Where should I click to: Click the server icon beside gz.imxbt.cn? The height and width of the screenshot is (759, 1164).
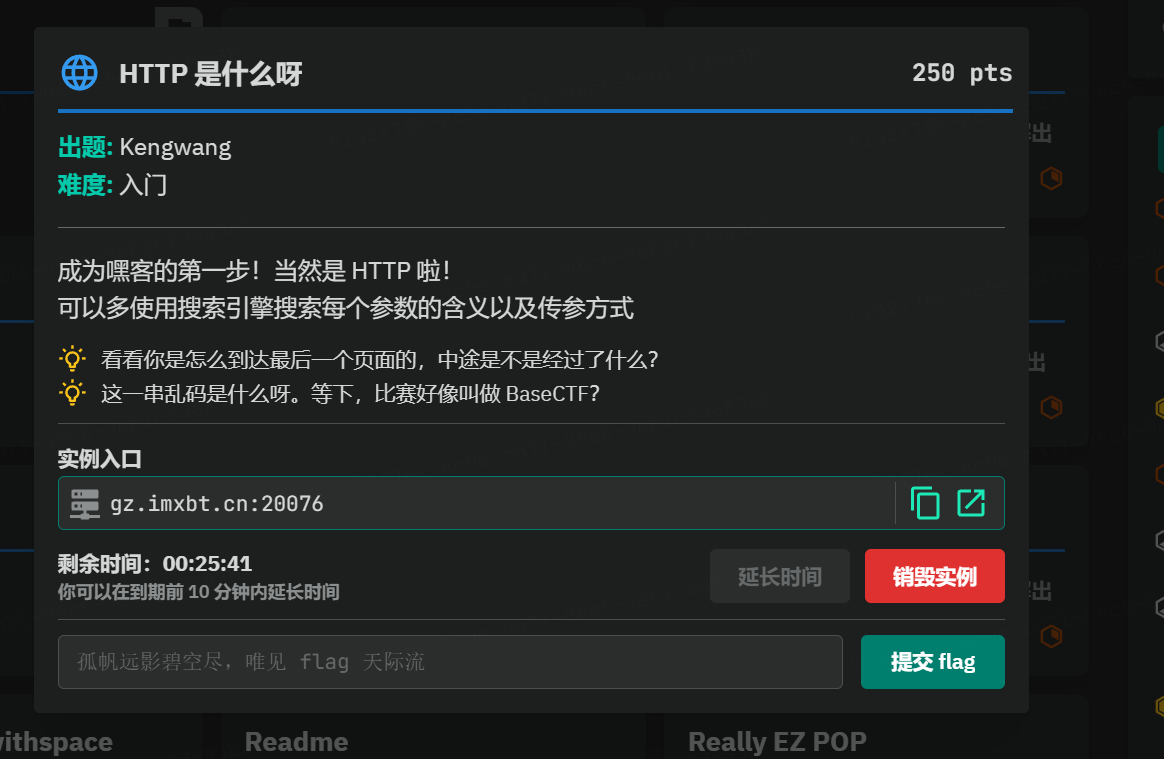coord(85,504)
